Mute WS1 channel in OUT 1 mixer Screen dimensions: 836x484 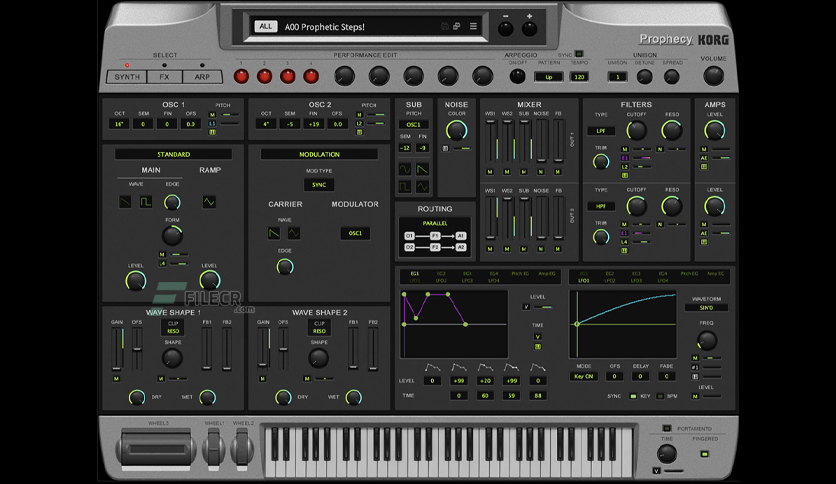tap(489, 172)
